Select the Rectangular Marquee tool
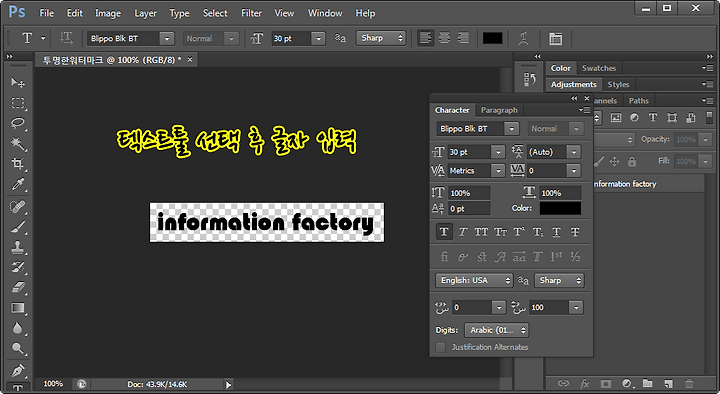The height and width of the screenshot is (394, 720). (18, 103)
